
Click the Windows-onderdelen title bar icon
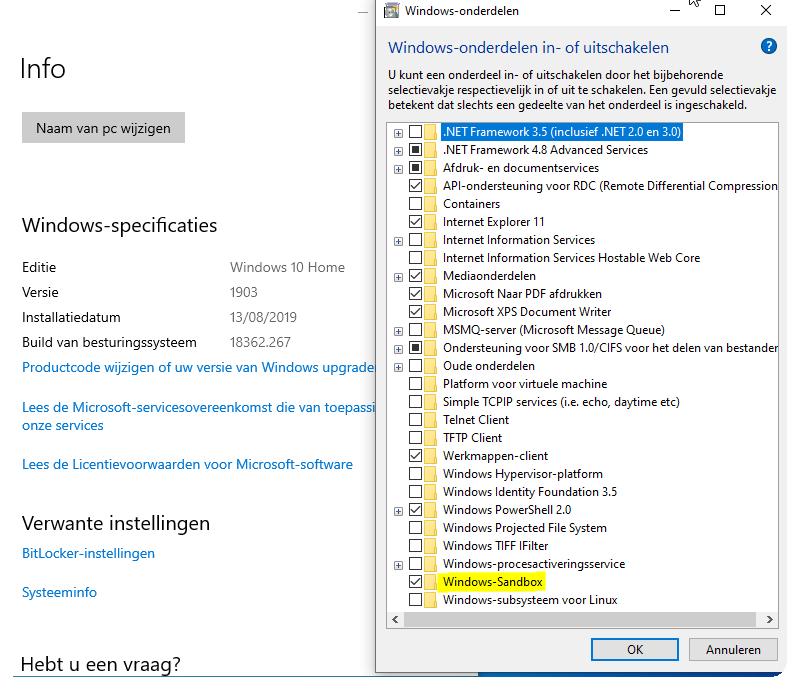[x=390, y=11]
